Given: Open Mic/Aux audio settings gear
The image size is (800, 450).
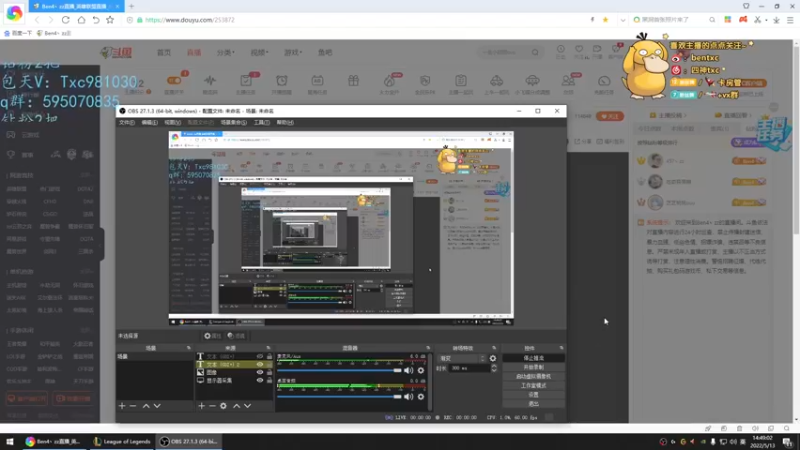Looking at the screenshot, I should [420, 370].
